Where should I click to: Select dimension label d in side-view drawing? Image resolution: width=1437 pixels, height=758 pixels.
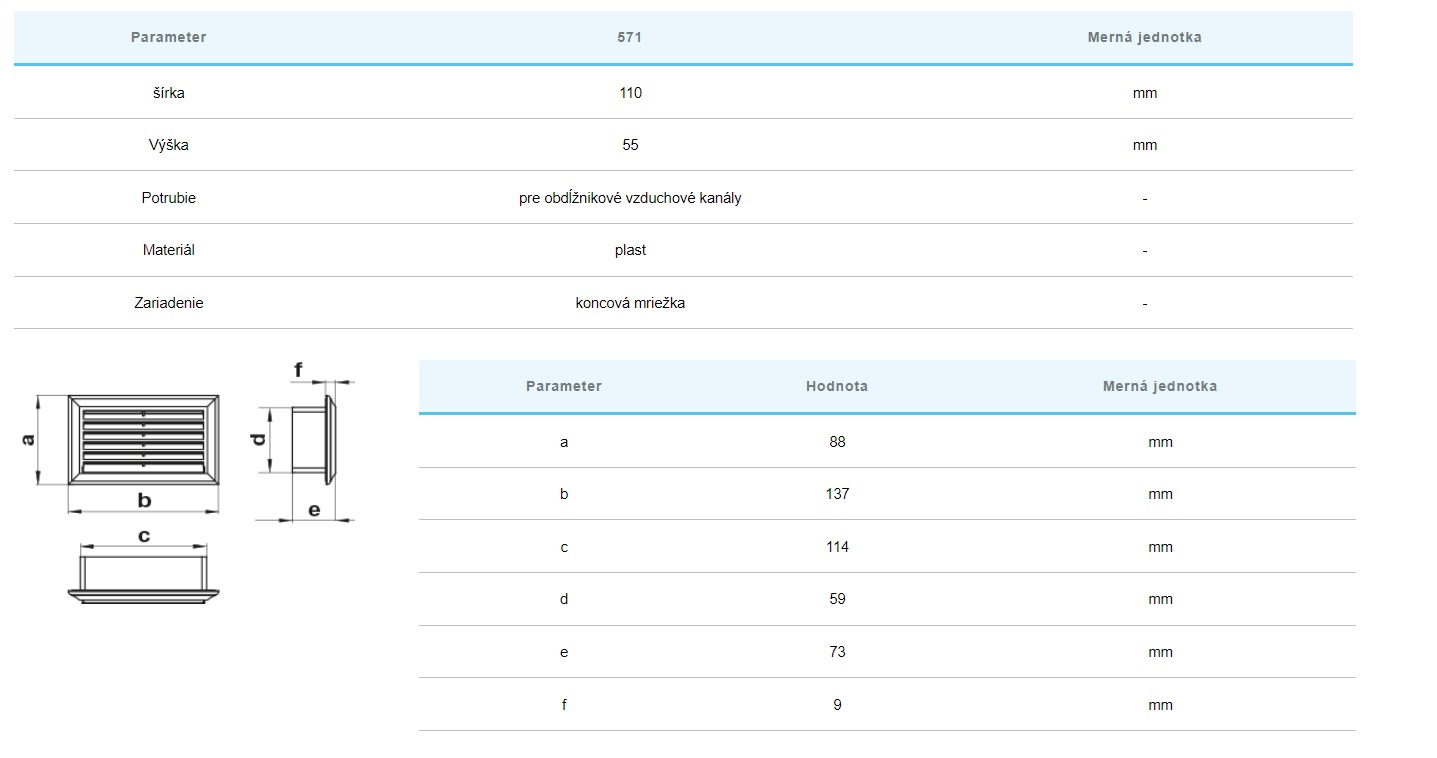coord(259,438)
